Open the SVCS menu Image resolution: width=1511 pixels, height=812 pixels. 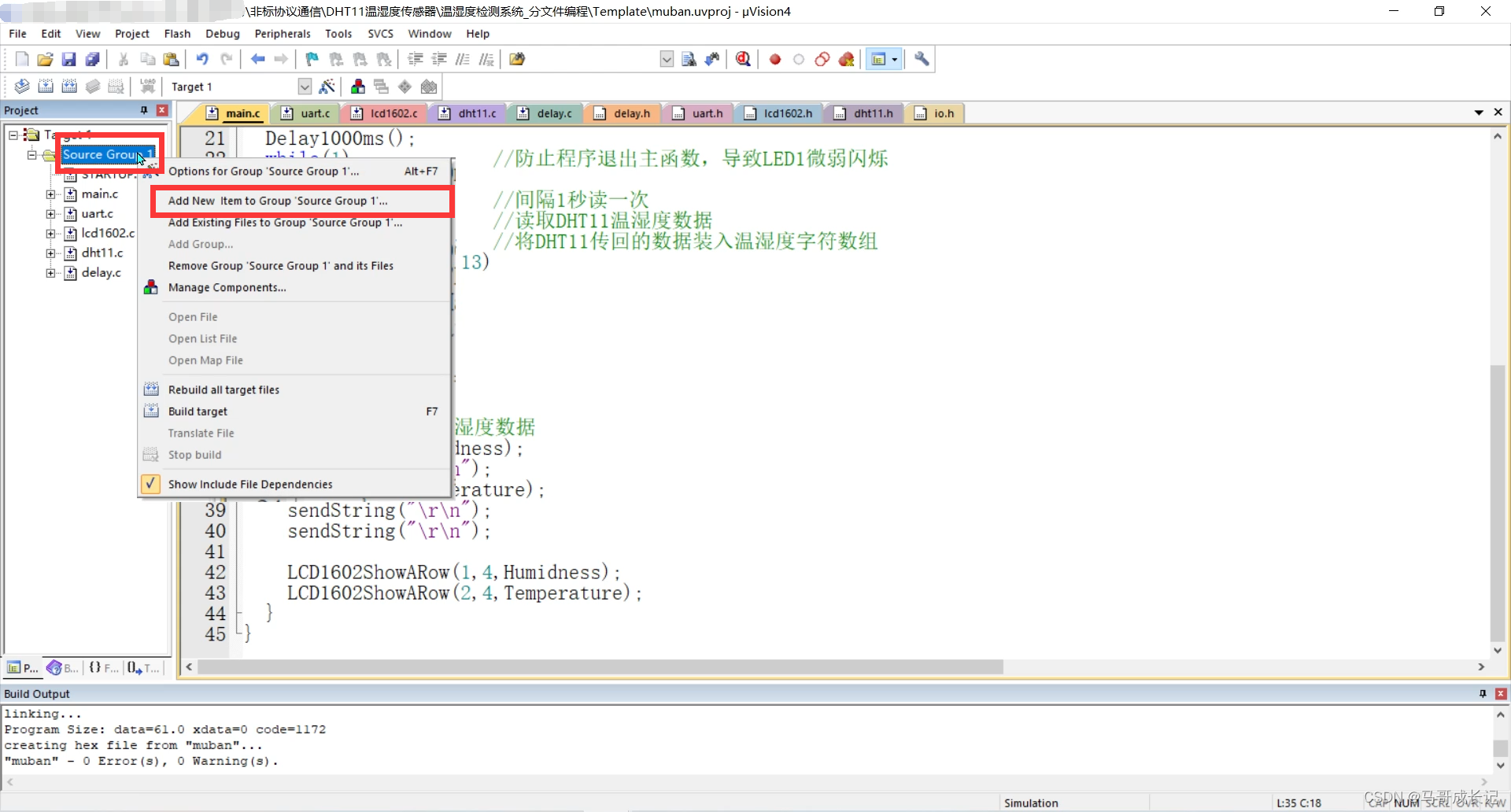(x=380, y=34)
